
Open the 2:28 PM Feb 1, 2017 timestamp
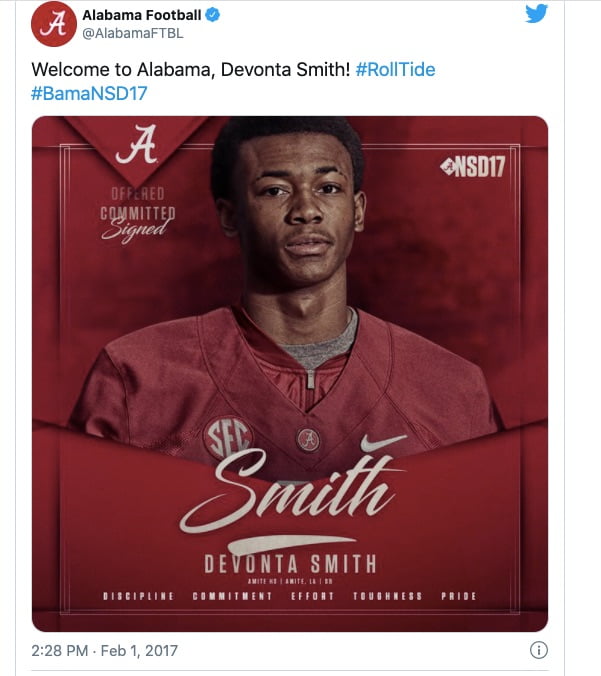(x=104, y=650)
